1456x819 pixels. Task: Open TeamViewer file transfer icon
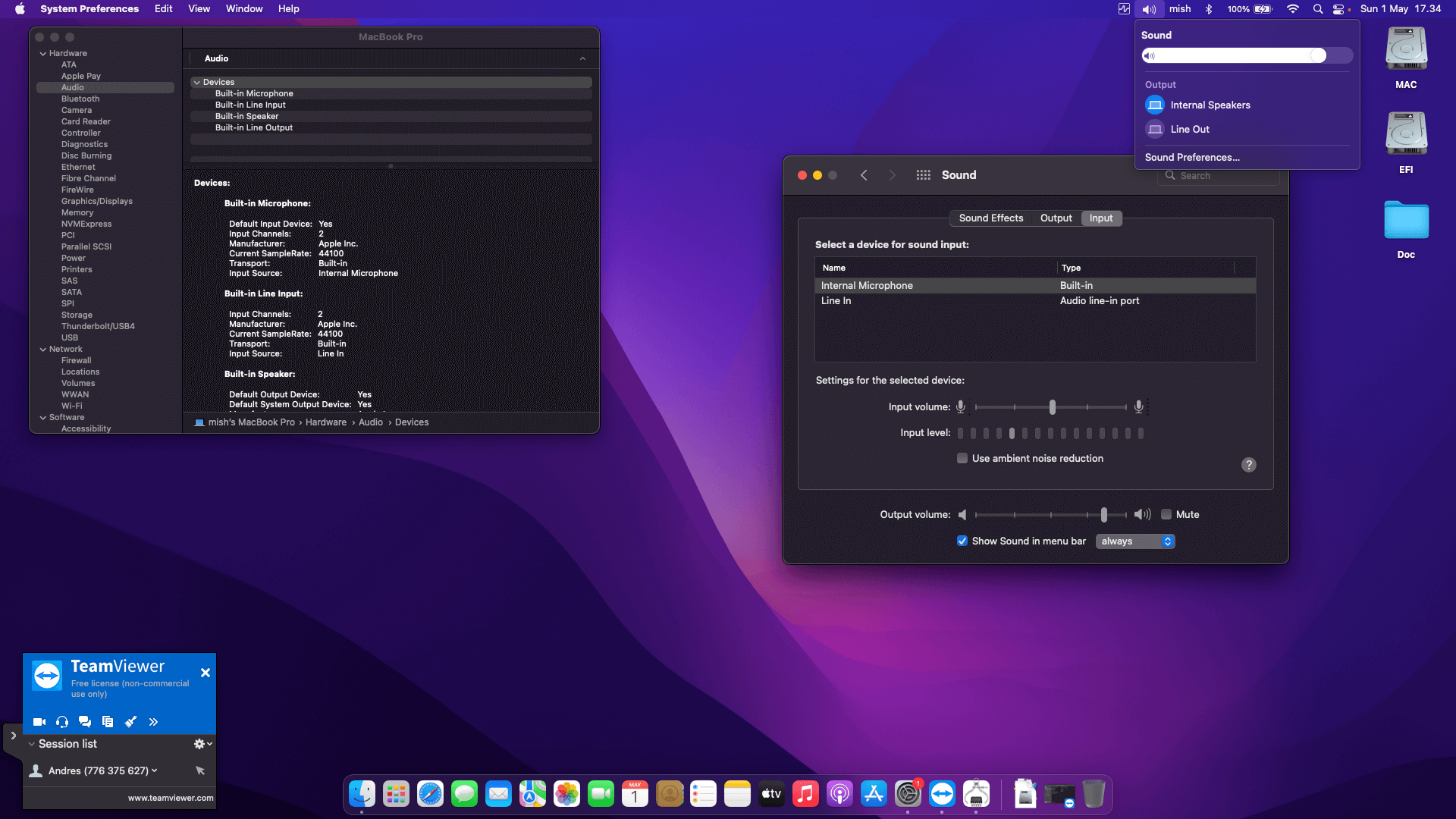[108, 722]
